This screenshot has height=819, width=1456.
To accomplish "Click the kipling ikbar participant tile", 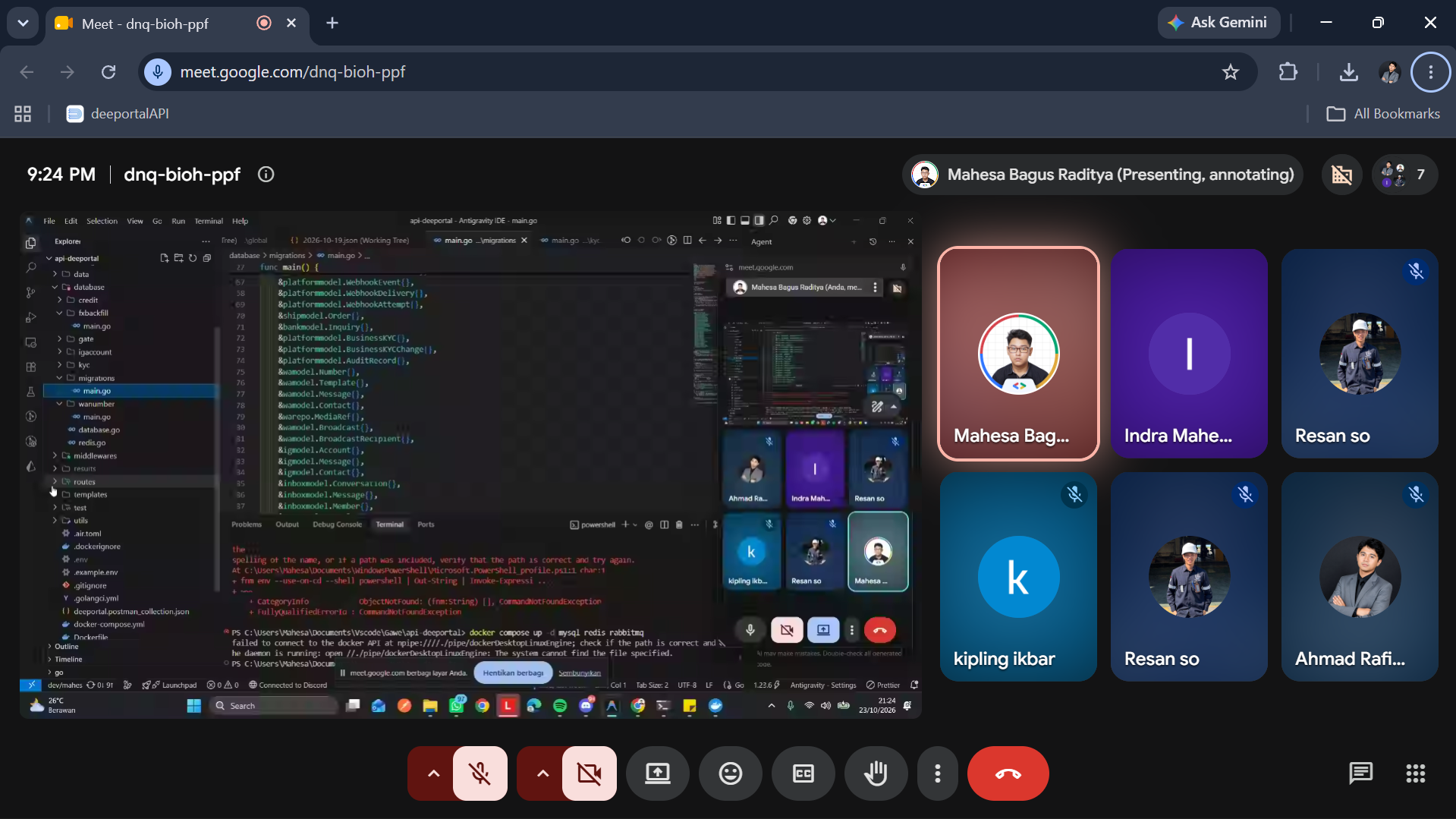I will (x=1018, y=577).
